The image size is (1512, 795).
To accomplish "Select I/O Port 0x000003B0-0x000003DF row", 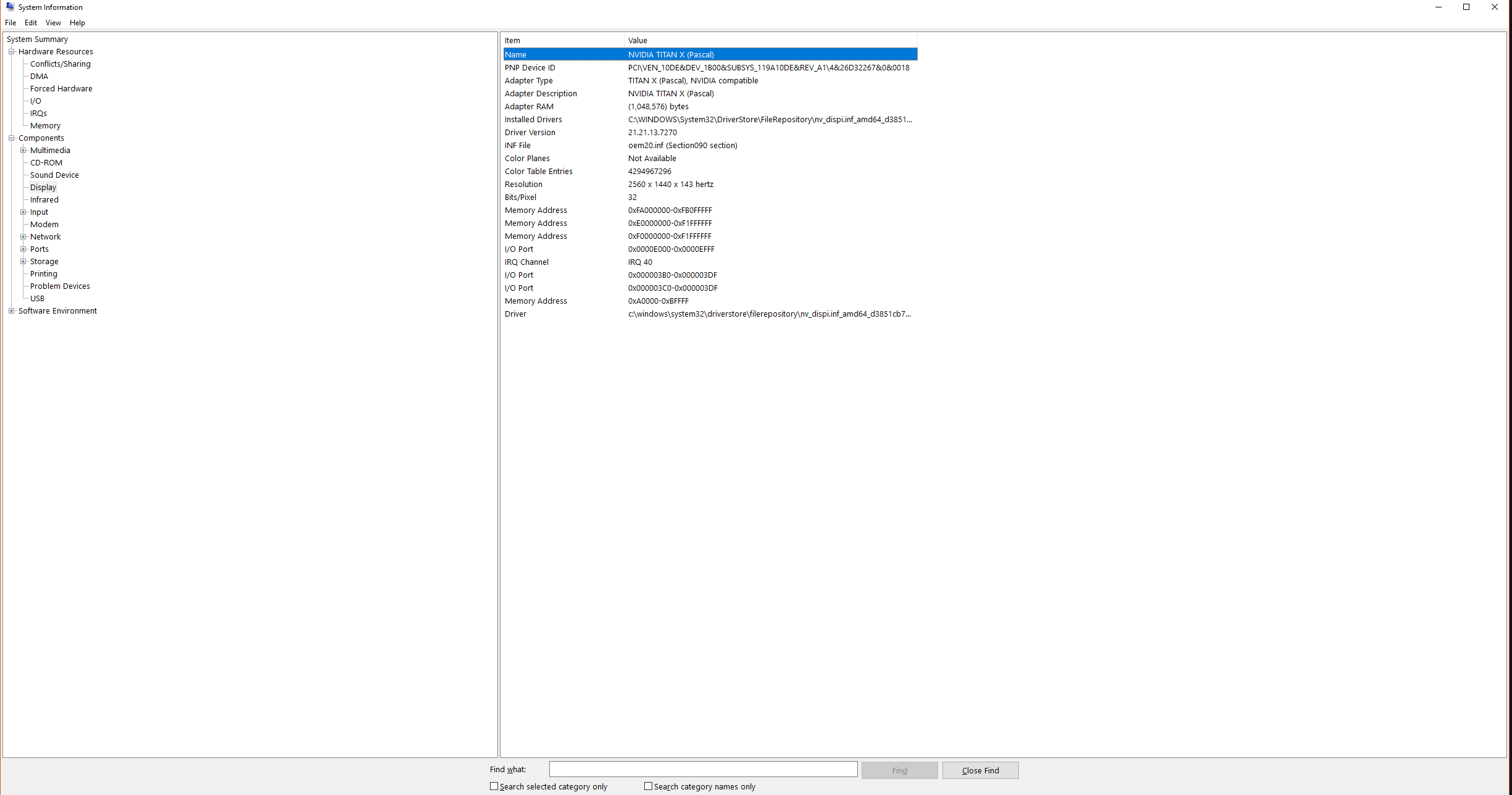I will tap(710, 275).
